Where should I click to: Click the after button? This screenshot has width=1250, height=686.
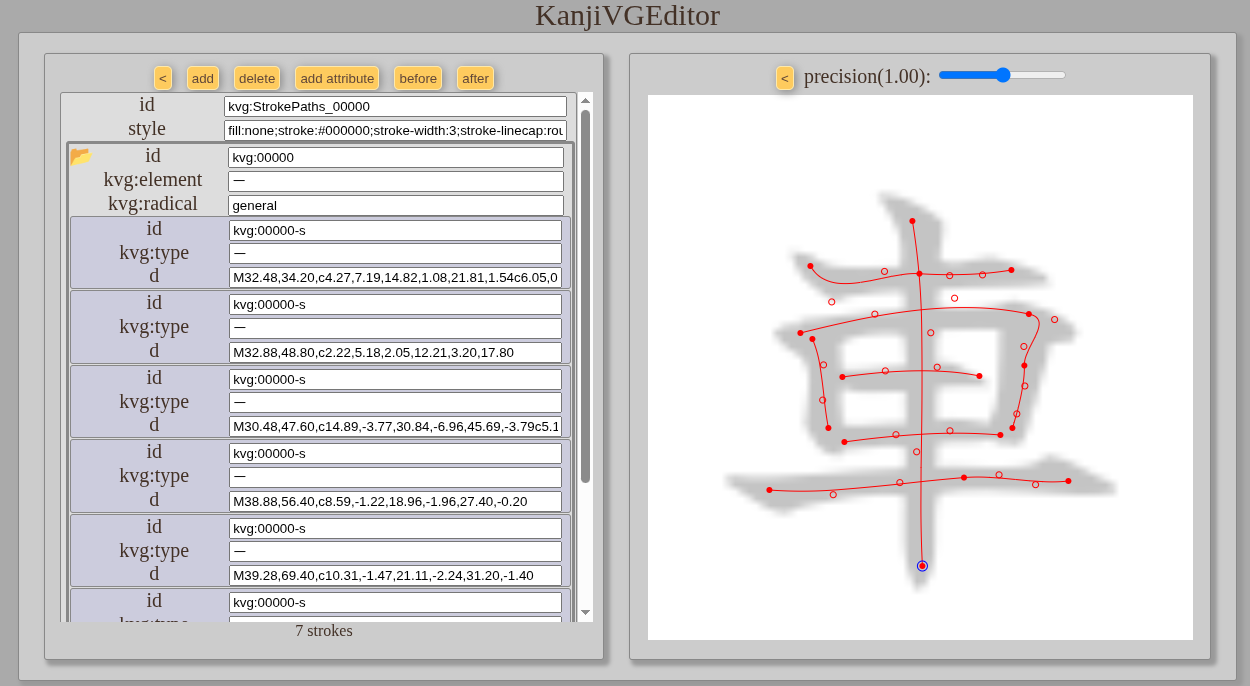475,78
